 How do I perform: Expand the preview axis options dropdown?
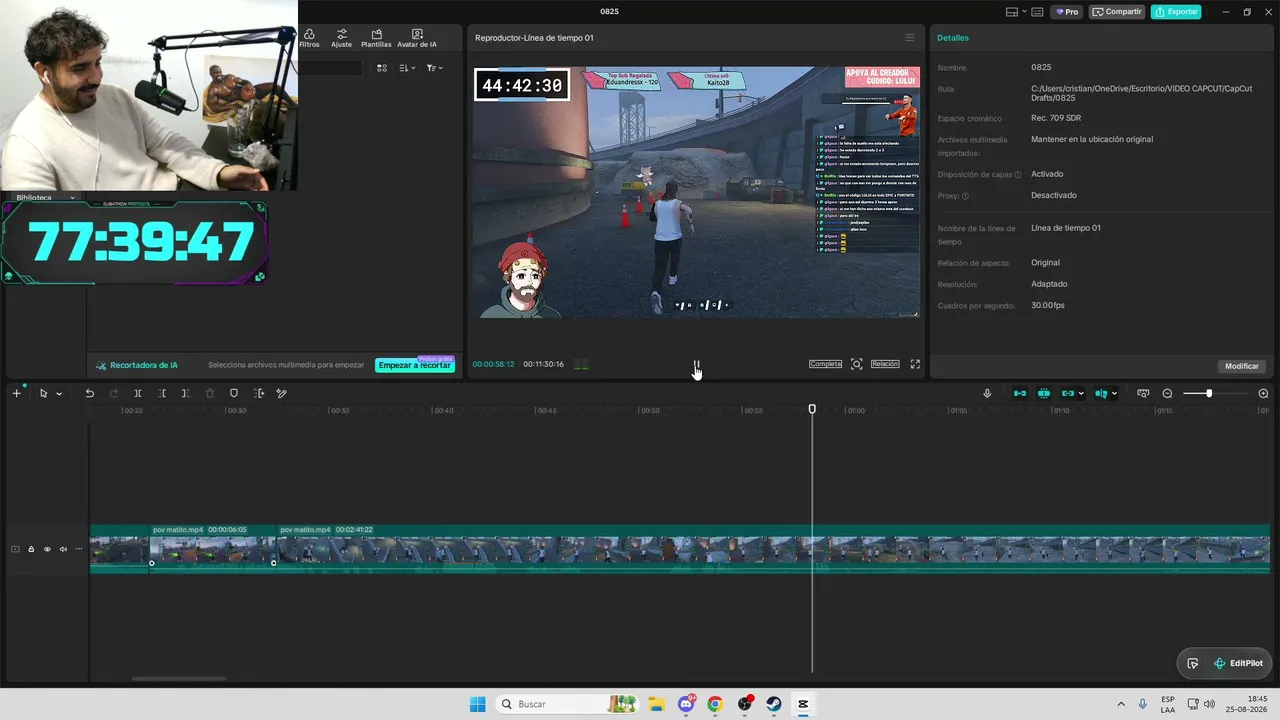pos(1114,394)
